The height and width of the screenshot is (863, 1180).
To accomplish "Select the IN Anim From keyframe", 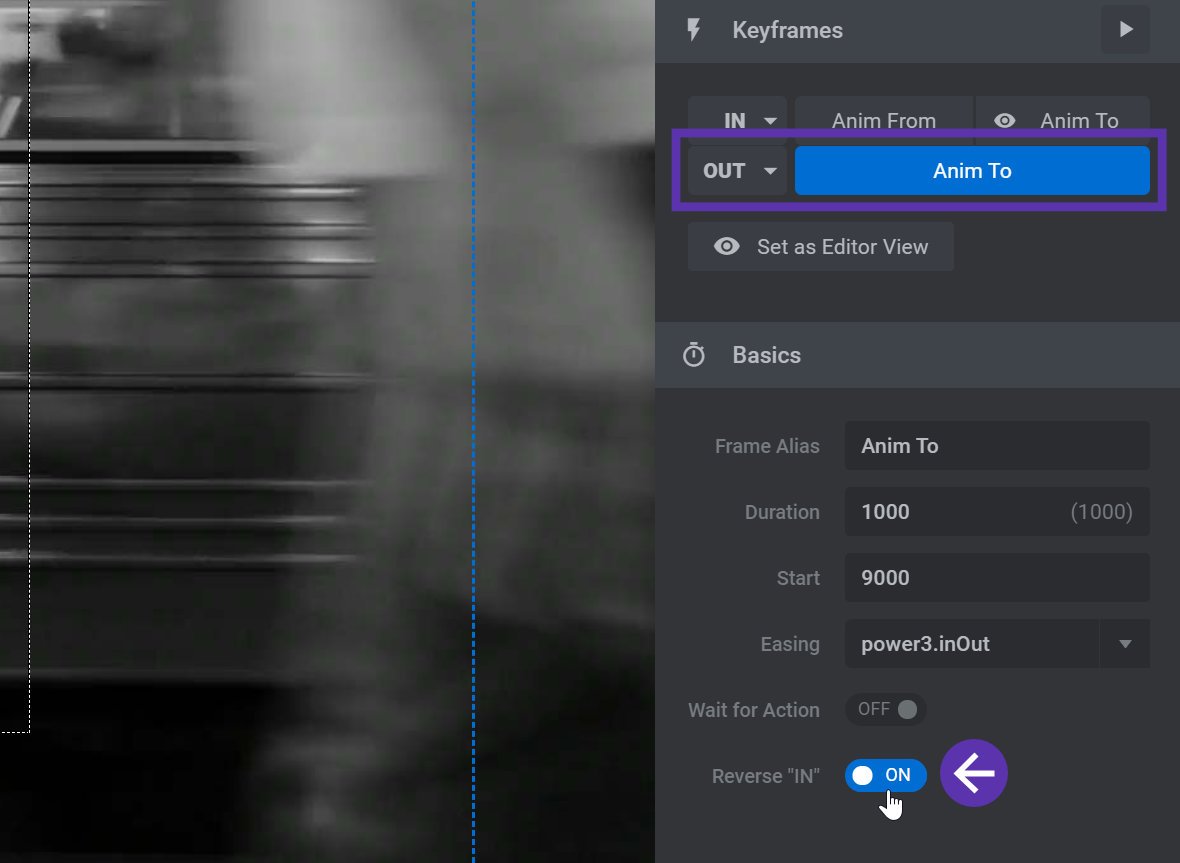I will coord(883,120).
